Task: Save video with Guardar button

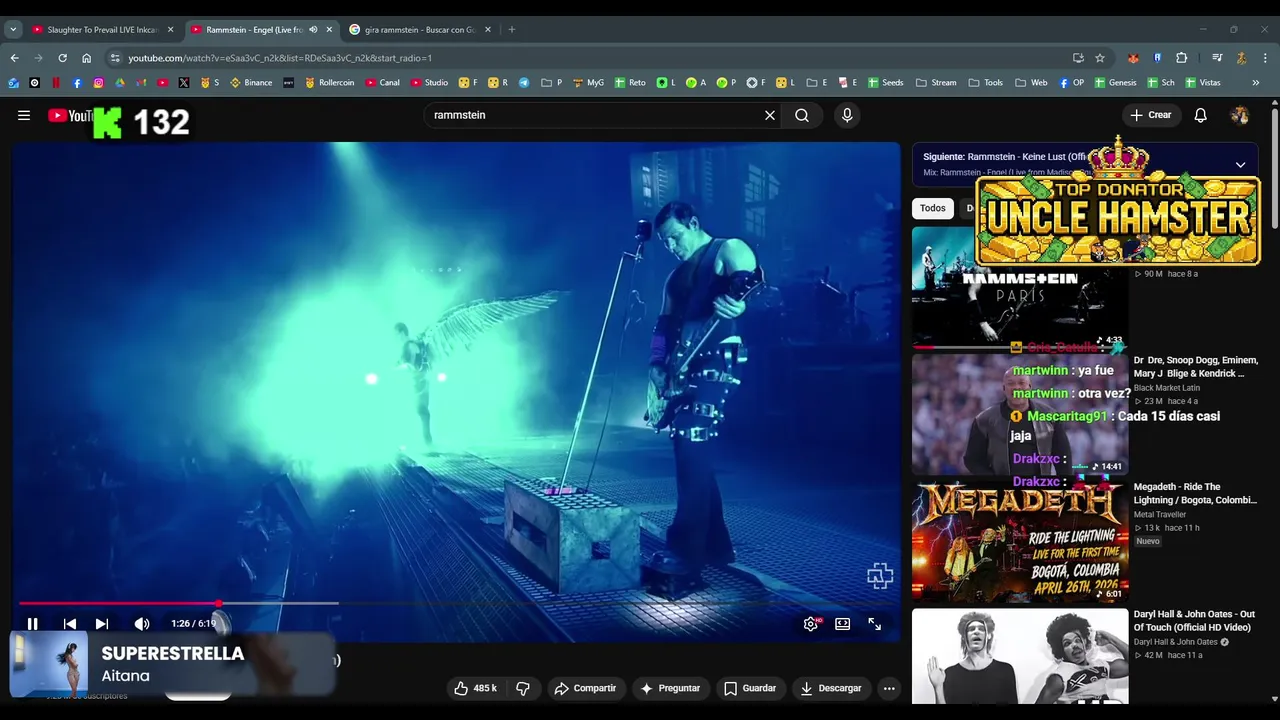Action: (750, 688)
